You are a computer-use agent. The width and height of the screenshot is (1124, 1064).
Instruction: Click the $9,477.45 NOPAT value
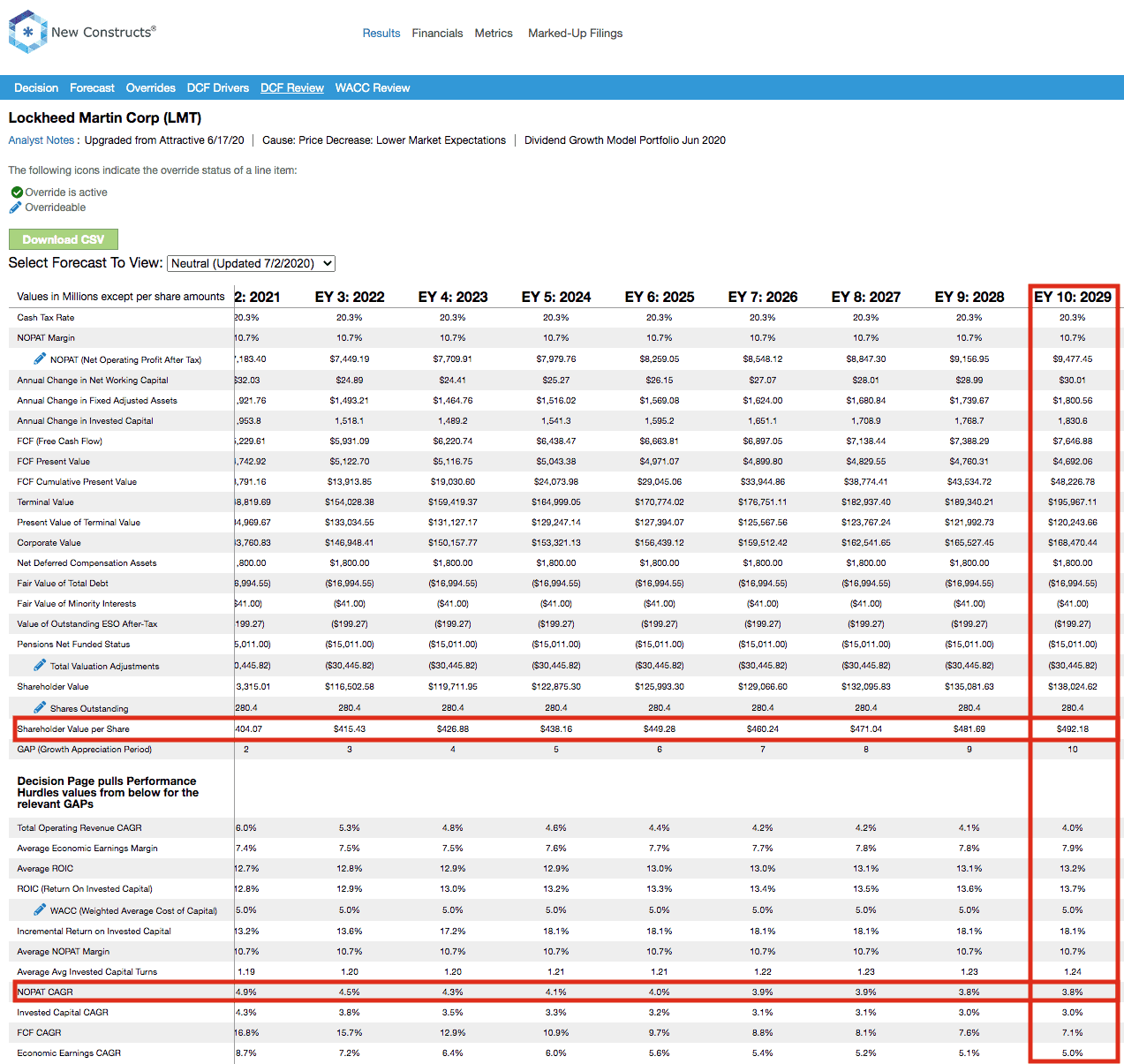1073,359
